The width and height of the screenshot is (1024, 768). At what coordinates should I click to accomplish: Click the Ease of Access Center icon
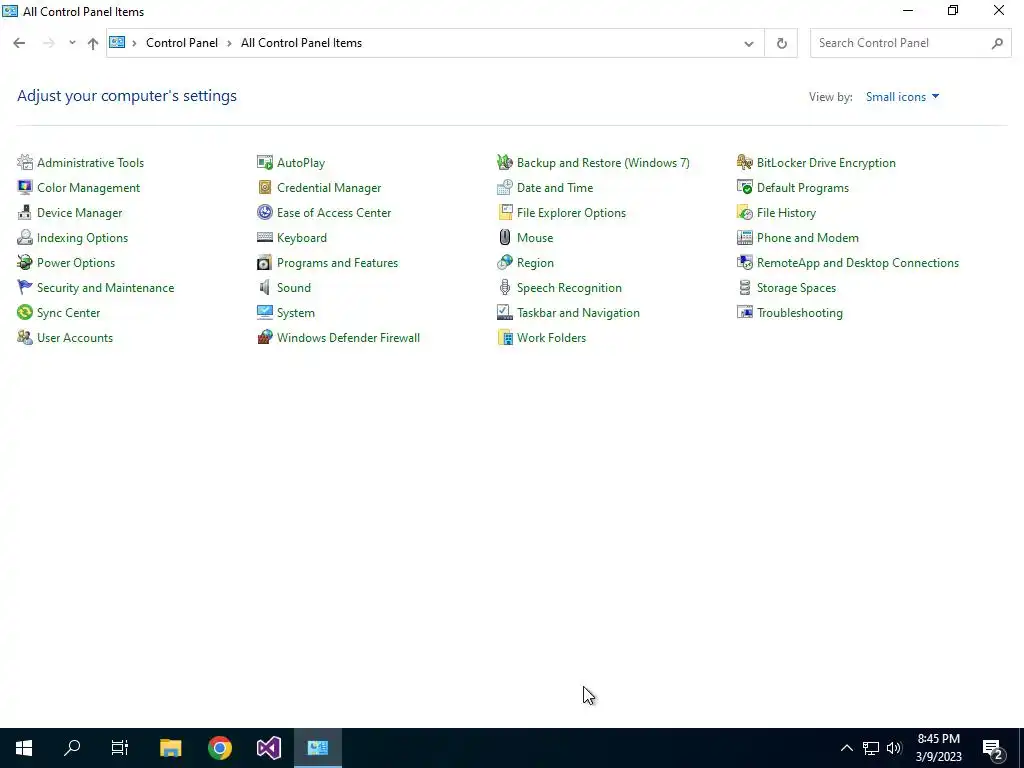pyautogui.click(x=264, y=212)
